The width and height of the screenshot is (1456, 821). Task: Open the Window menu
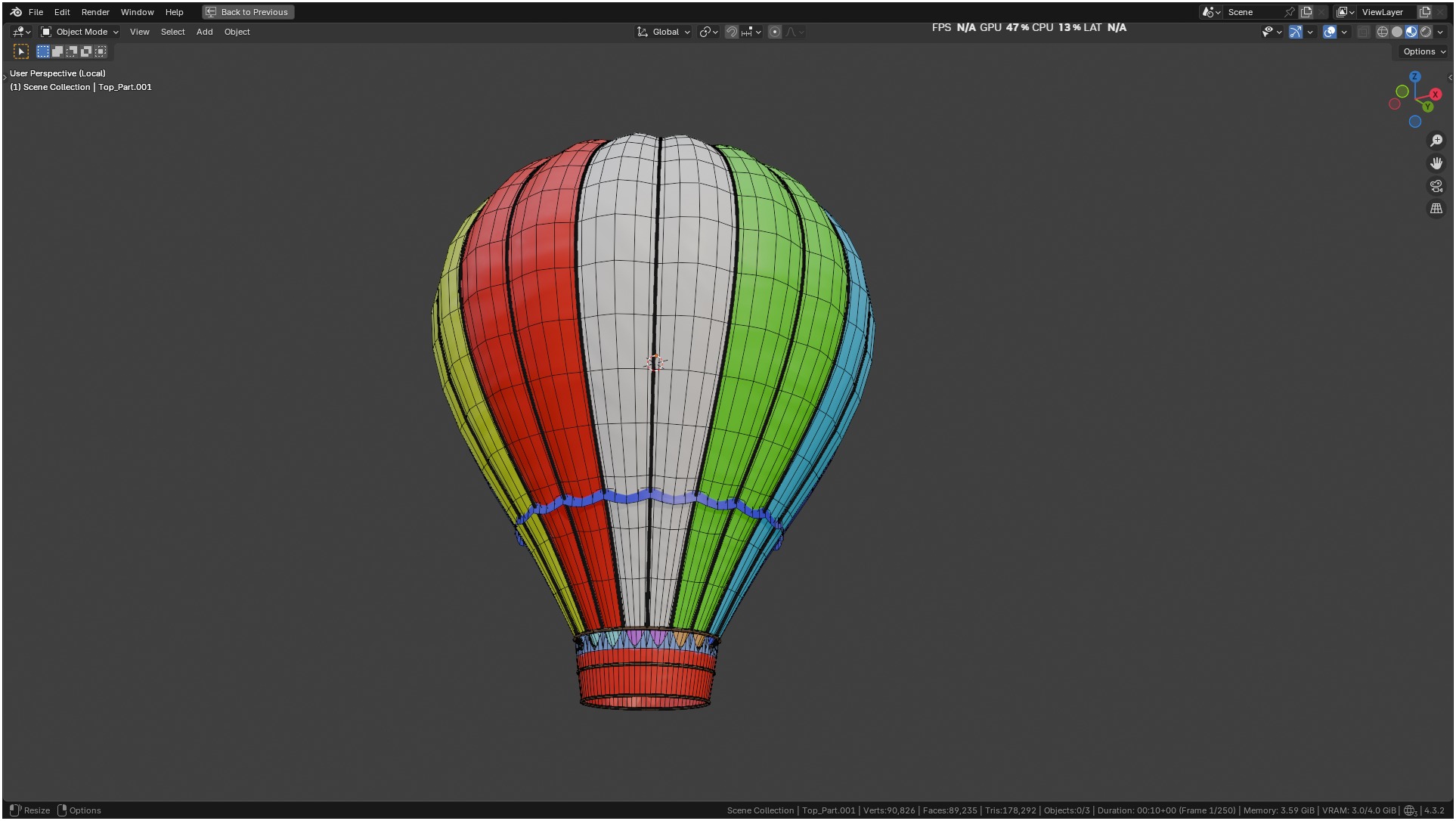click(137, 12)
